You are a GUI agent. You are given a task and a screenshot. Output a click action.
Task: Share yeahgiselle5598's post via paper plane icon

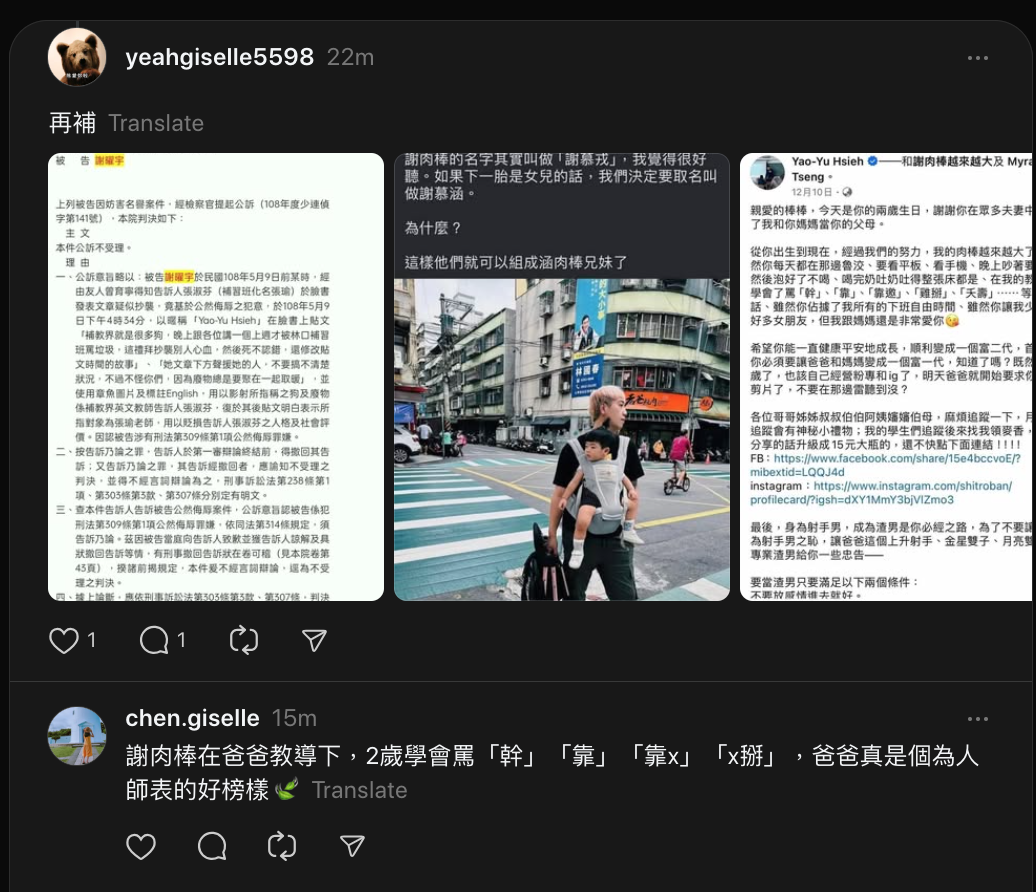tap(314, 640)
